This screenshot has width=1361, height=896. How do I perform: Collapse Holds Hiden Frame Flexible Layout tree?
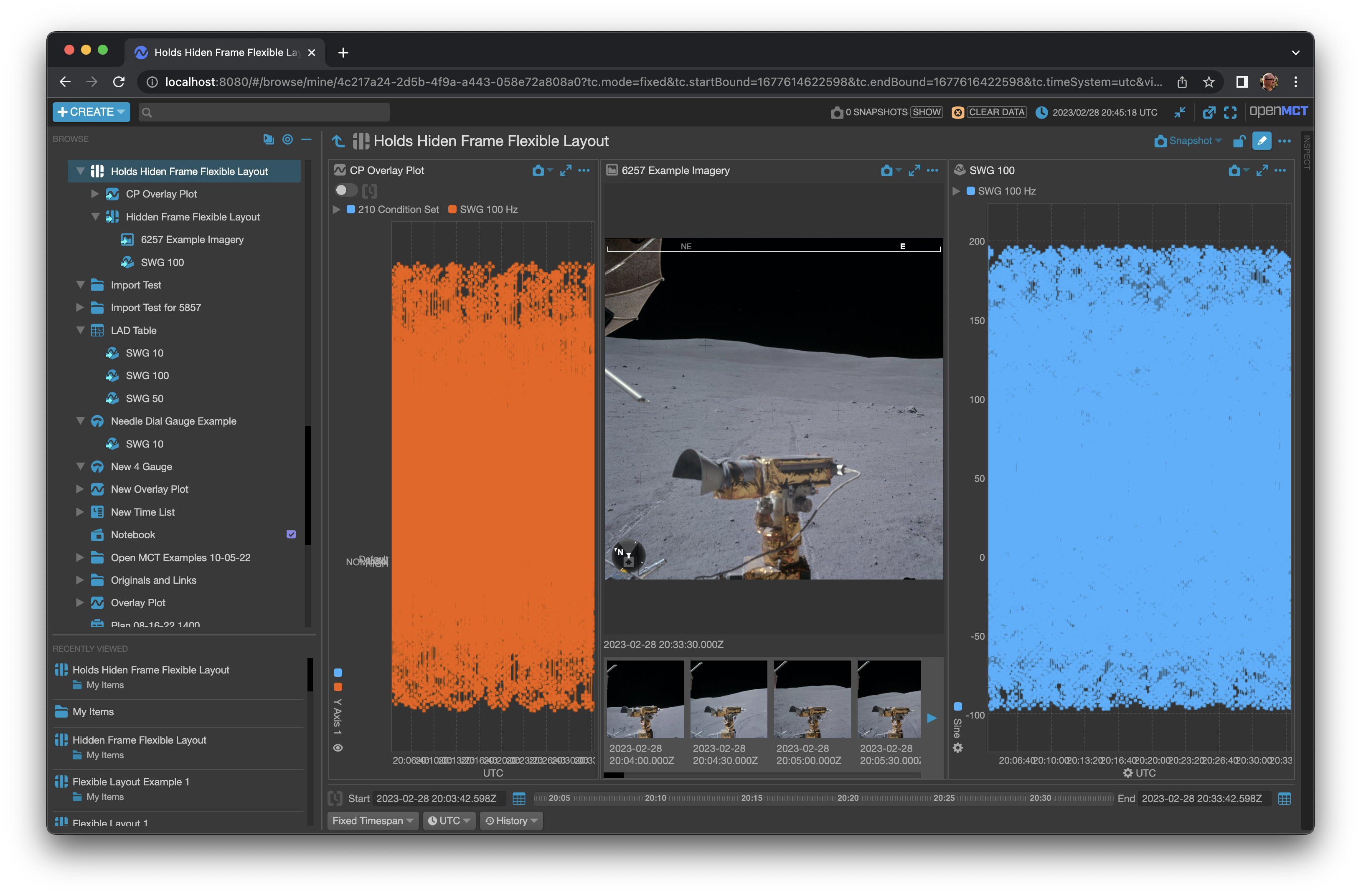click(x=81, y=172)
